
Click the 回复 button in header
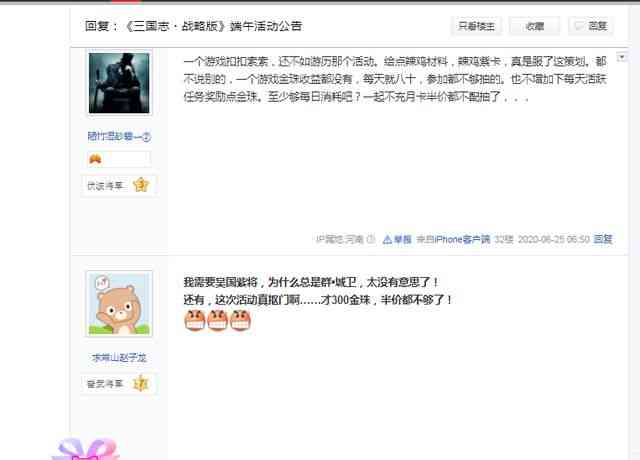point(591,26)
